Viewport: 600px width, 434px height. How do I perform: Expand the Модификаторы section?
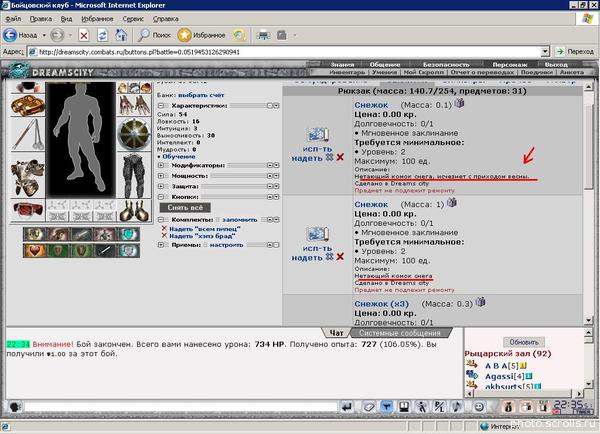pos(161,165)
